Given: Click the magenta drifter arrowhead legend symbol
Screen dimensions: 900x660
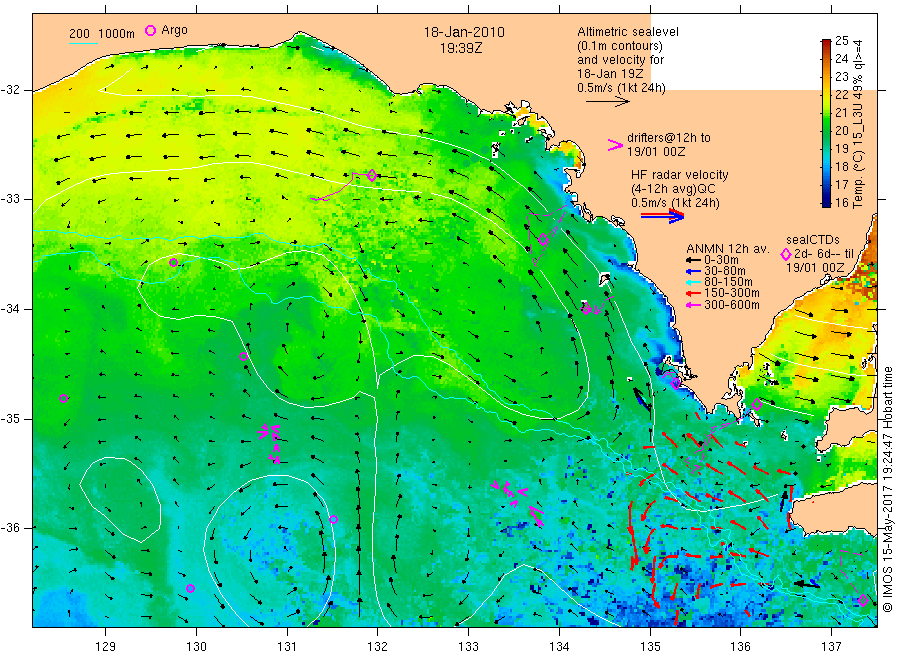Looking at the screenshot, I should tap(615, 145).
